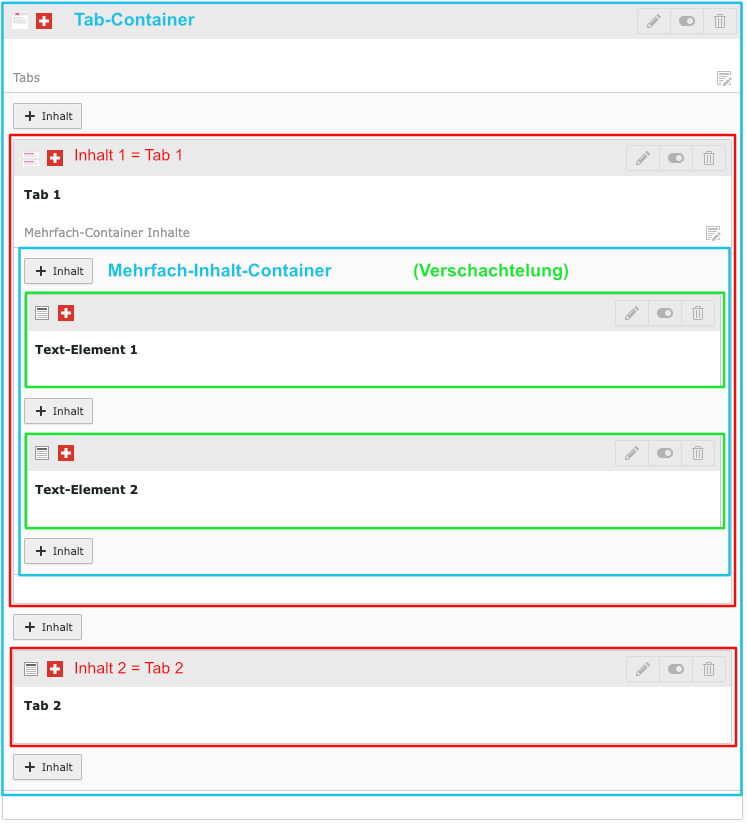Viewport: 747px width, 823px height.
Task: Delete Text-Element 2 using trash icon
Action: pos(698,453)
